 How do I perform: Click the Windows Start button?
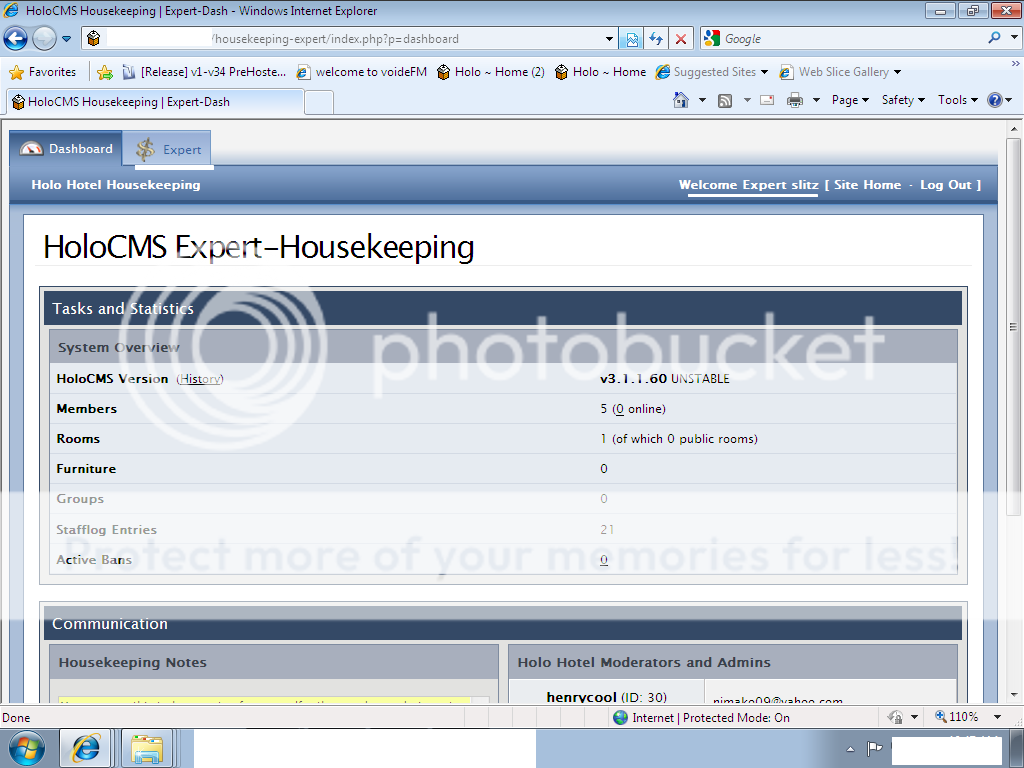(26, 748)
